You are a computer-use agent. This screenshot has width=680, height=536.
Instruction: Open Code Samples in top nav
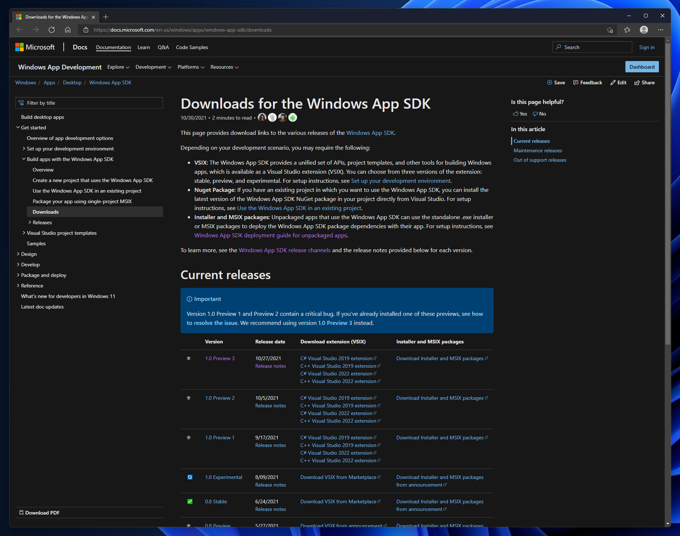tap(192, 47)
